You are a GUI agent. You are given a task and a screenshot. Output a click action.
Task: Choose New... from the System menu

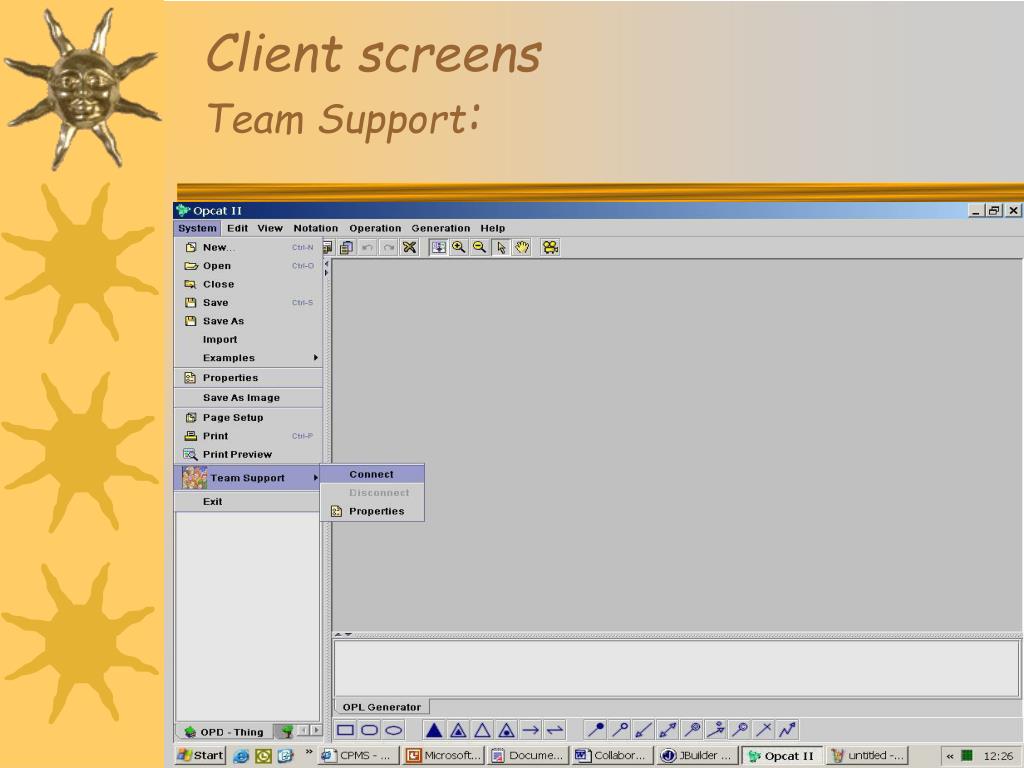pyautogui.click(x=249, y=248)
